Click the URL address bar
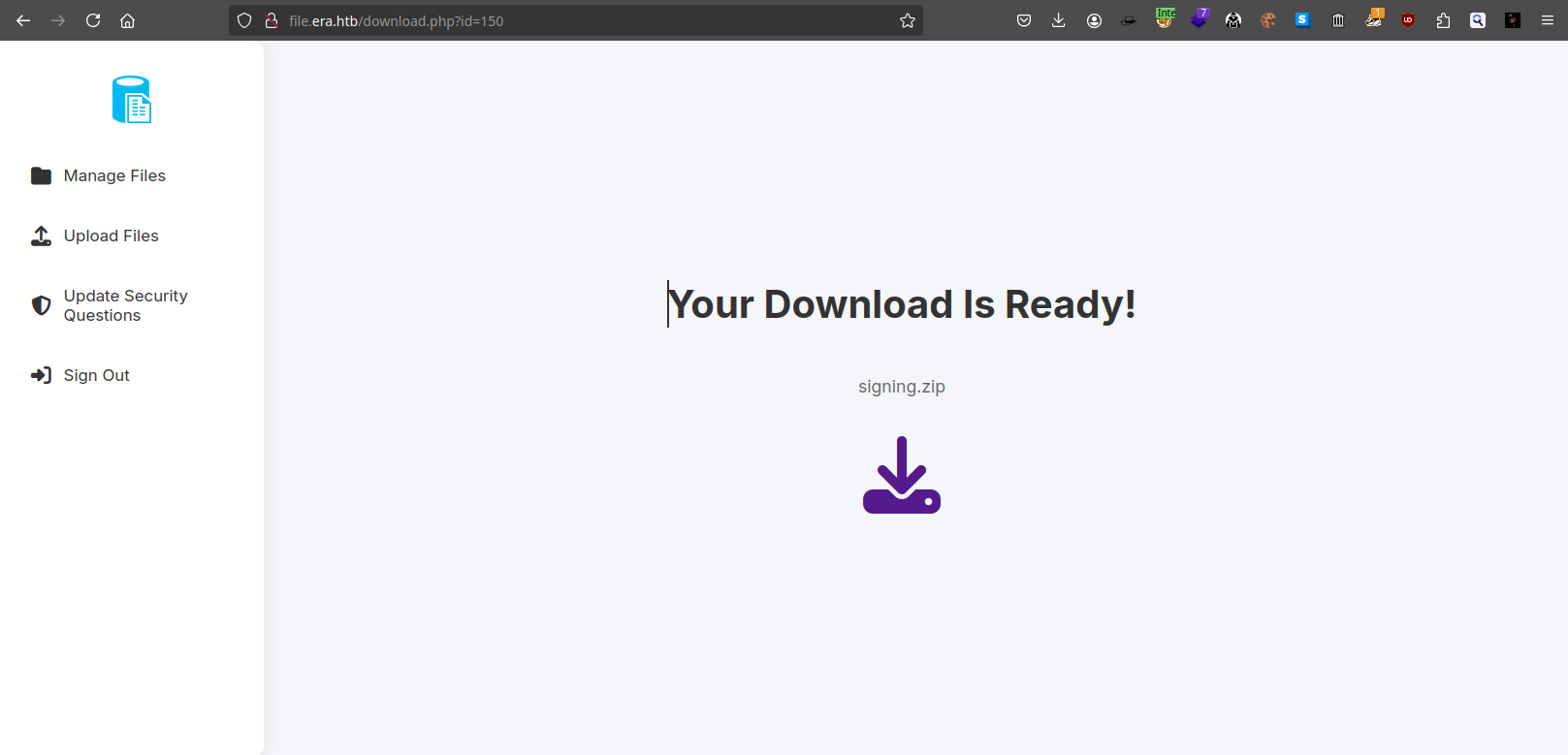The image size is (1568, 755). click(x=582, y=20)
